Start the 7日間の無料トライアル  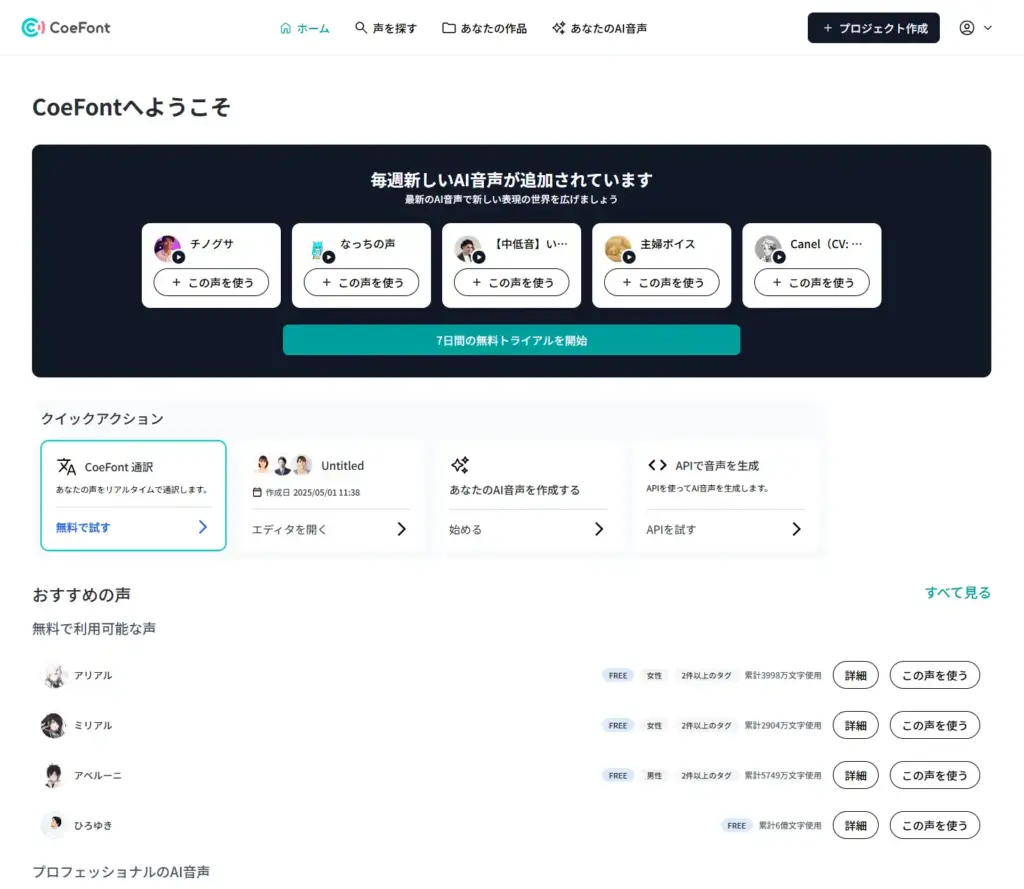click(511, 340)
